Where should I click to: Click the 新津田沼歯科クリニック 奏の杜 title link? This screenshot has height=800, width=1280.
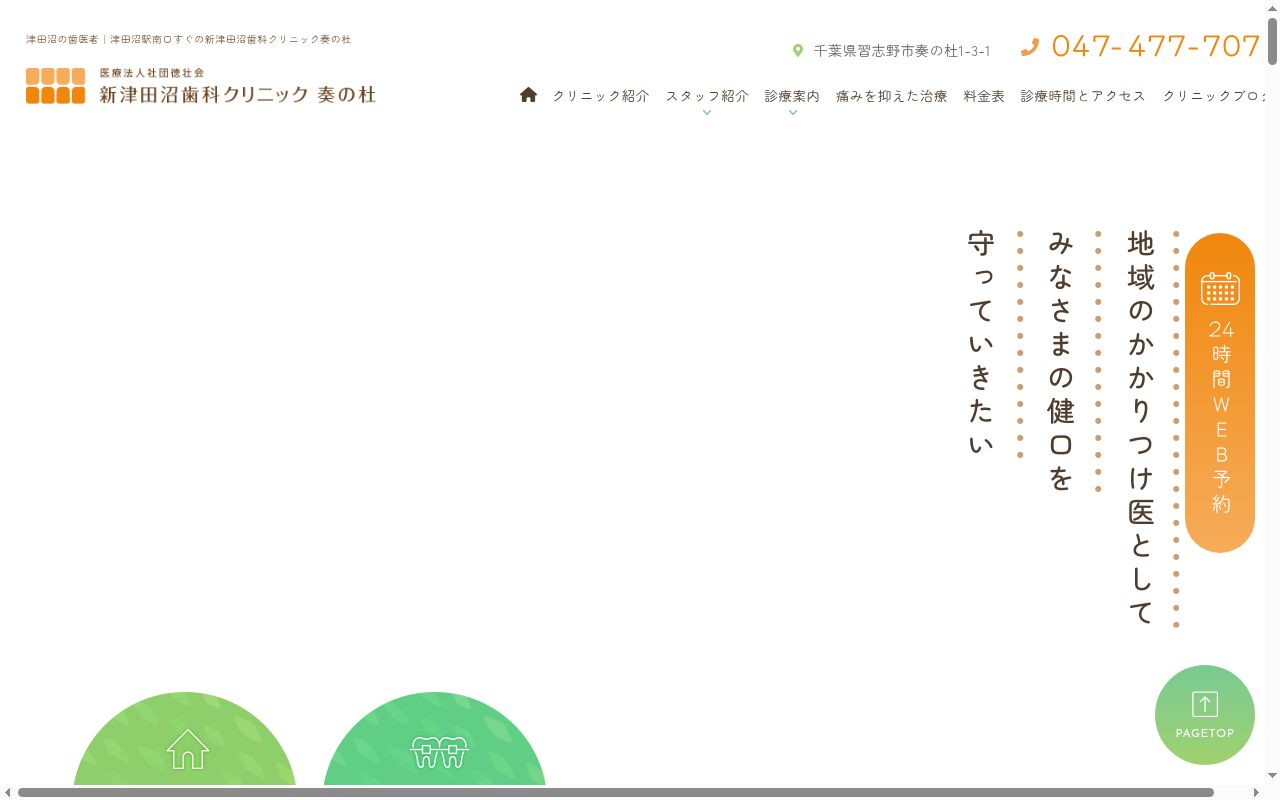tap(237, 95)
